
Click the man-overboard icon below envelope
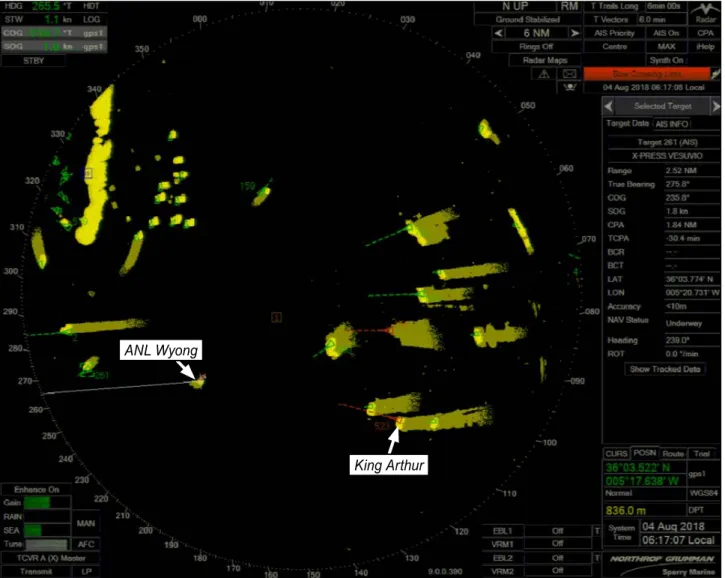pyautogui.click(x=569, y=87)
